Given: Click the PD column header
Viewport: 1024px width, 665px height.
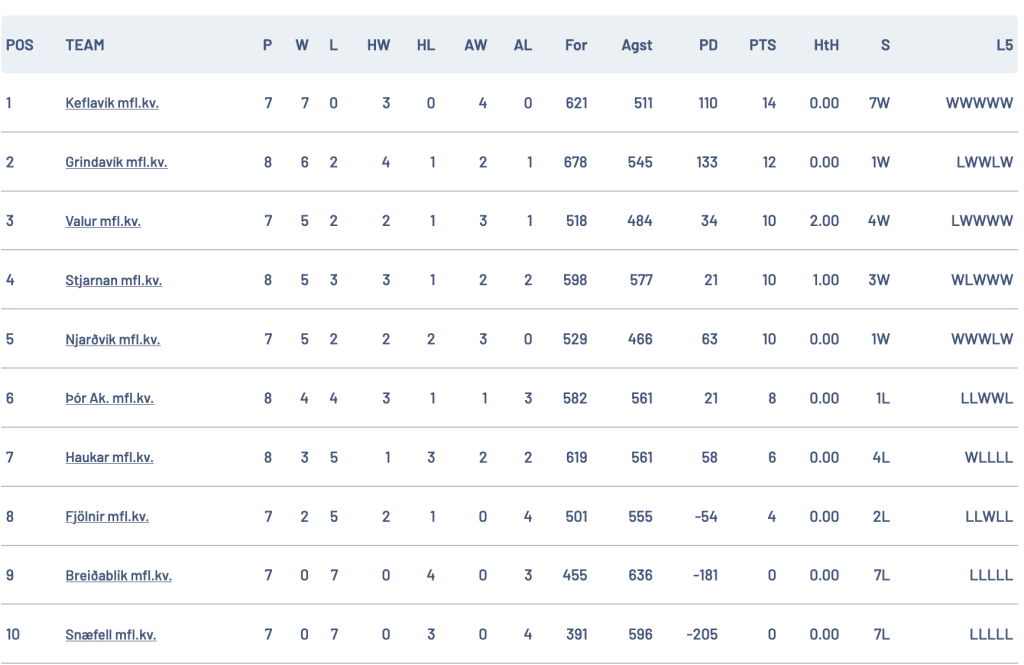Looking at the screenshot, I should click(x=708, y=45).
